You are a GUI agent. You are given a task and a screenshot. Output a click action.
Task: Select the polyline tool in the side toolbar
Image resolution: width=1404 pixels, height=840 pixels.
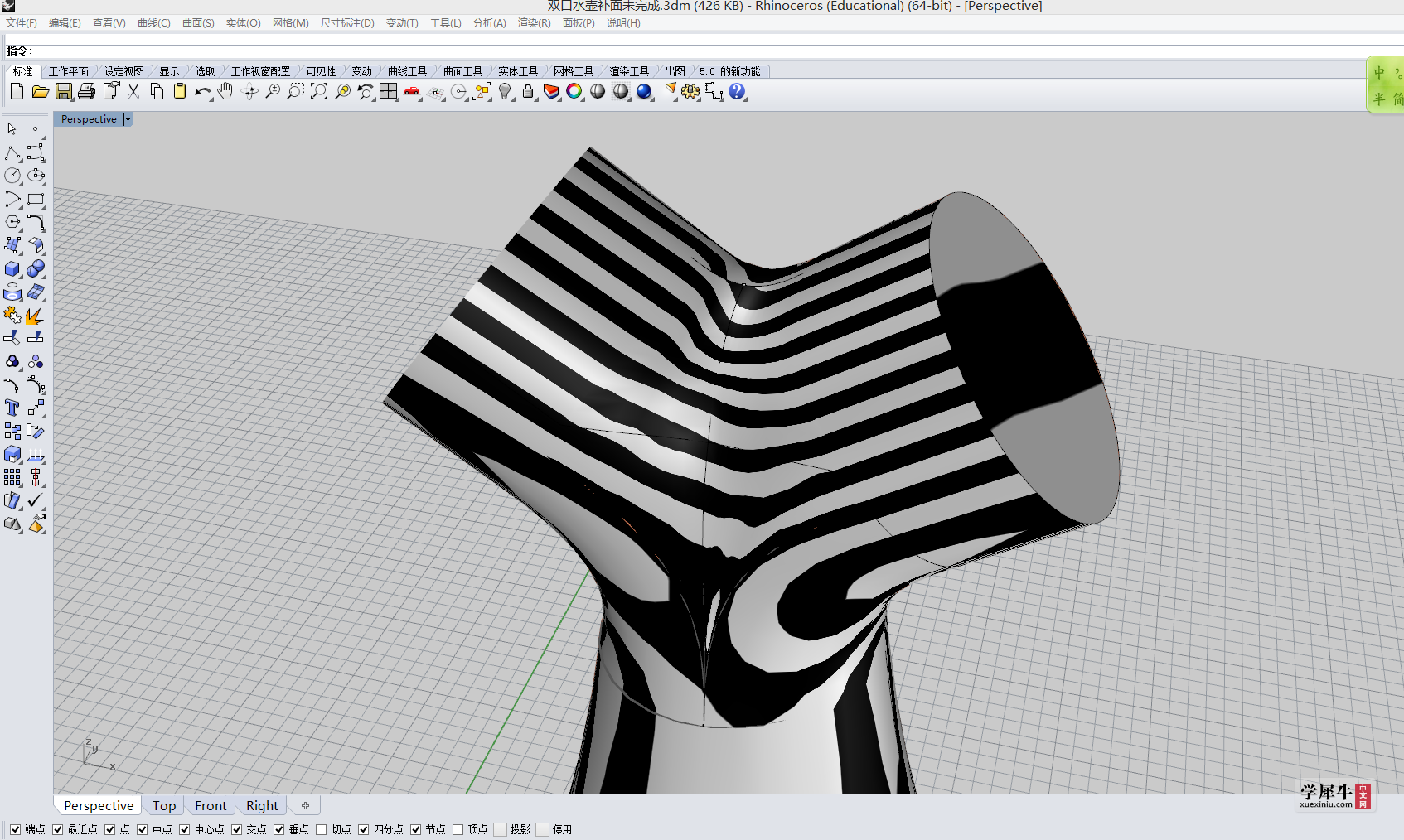pos(12,153)
